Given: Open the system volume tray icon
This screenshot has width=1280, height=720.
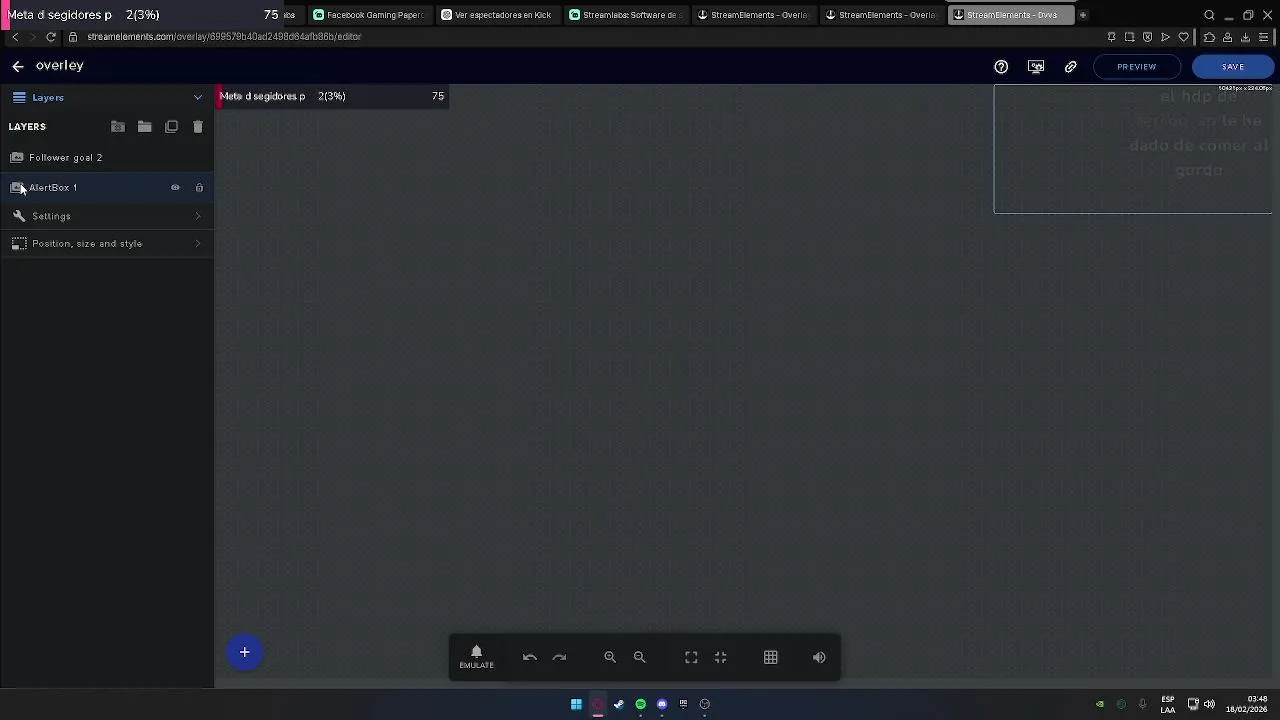Looking at the screenshot, I should tap(1209, 704).
